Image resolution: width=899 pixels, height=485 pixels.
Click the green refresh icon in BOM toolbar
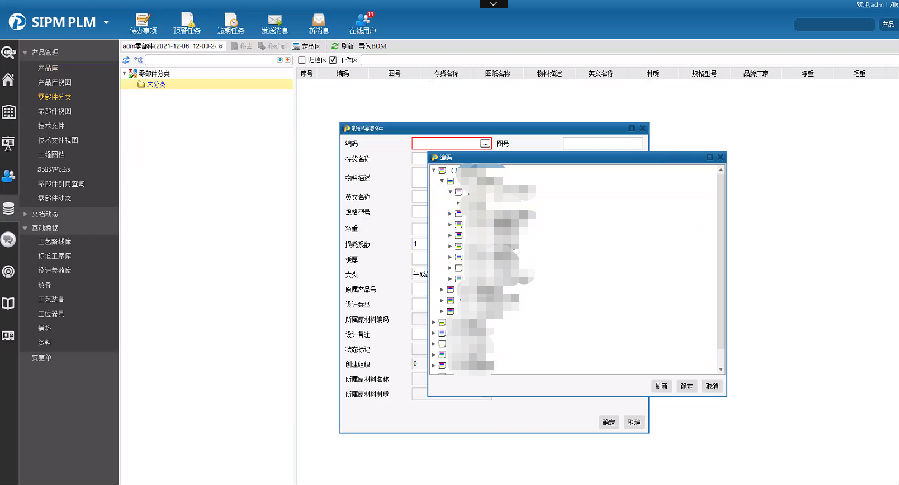334,46
